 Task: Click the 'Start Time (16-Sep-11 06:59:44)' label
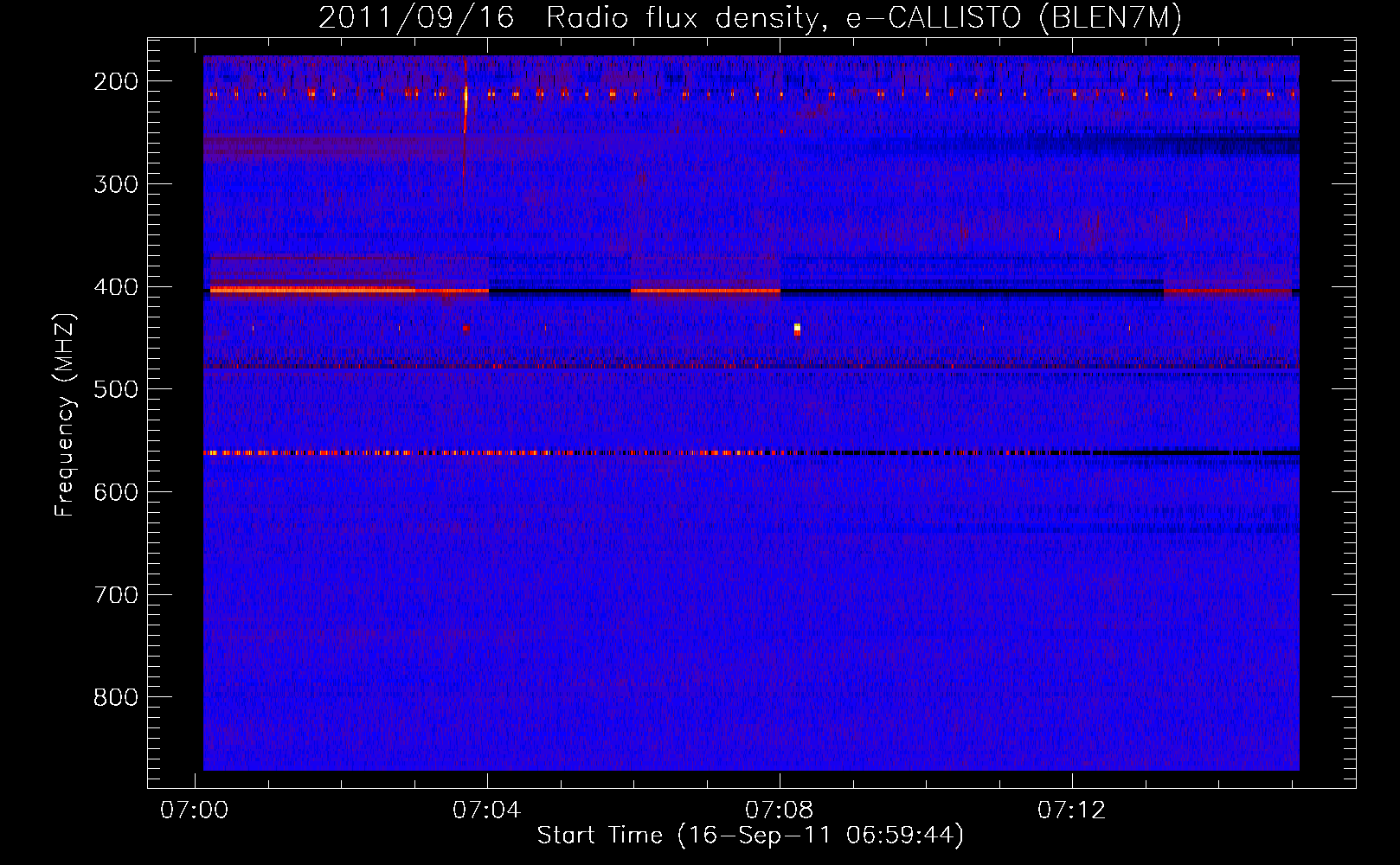(750, 836)
